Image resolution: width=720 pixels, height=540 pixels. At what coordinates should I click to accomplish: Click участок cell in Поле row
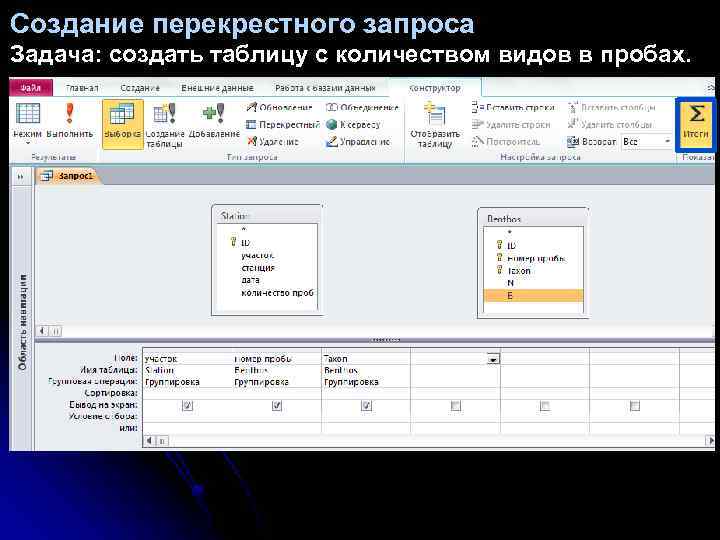(187, 359)
